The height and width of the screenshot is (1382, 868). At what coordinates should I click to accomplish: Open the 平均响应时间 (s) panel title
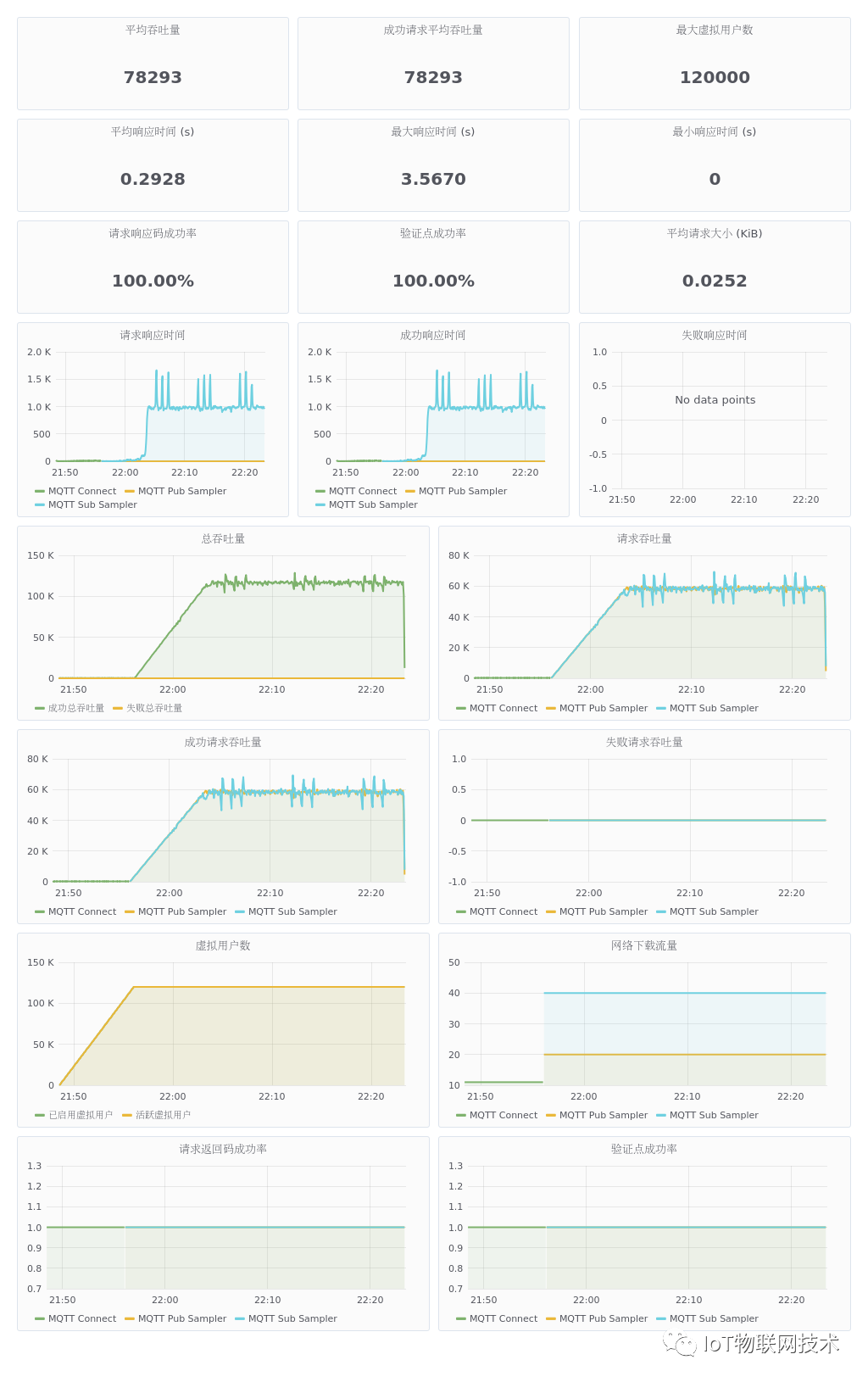(153, 132)
